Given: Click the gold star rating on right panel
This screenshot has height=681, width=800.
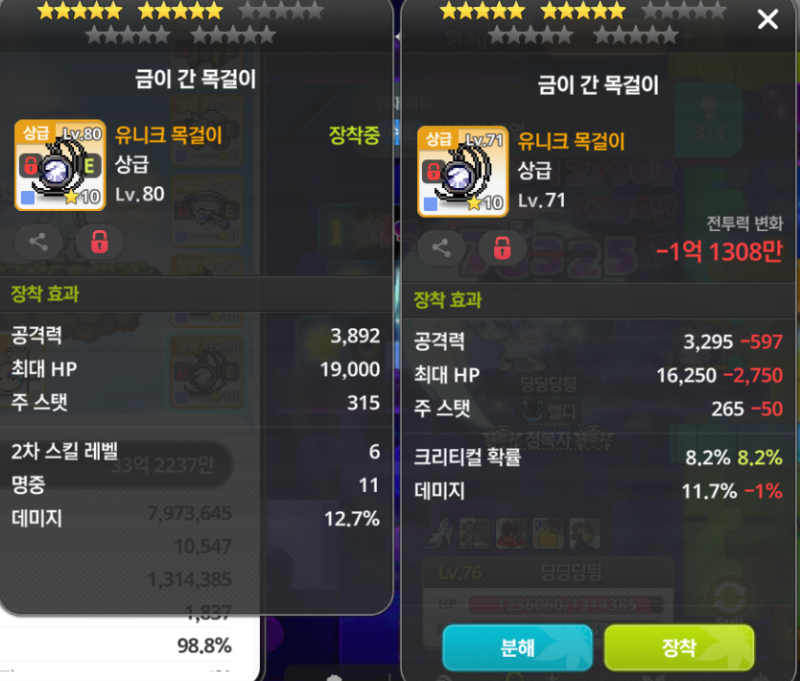Looking at the screenshot, I should [x=533, y=10].
